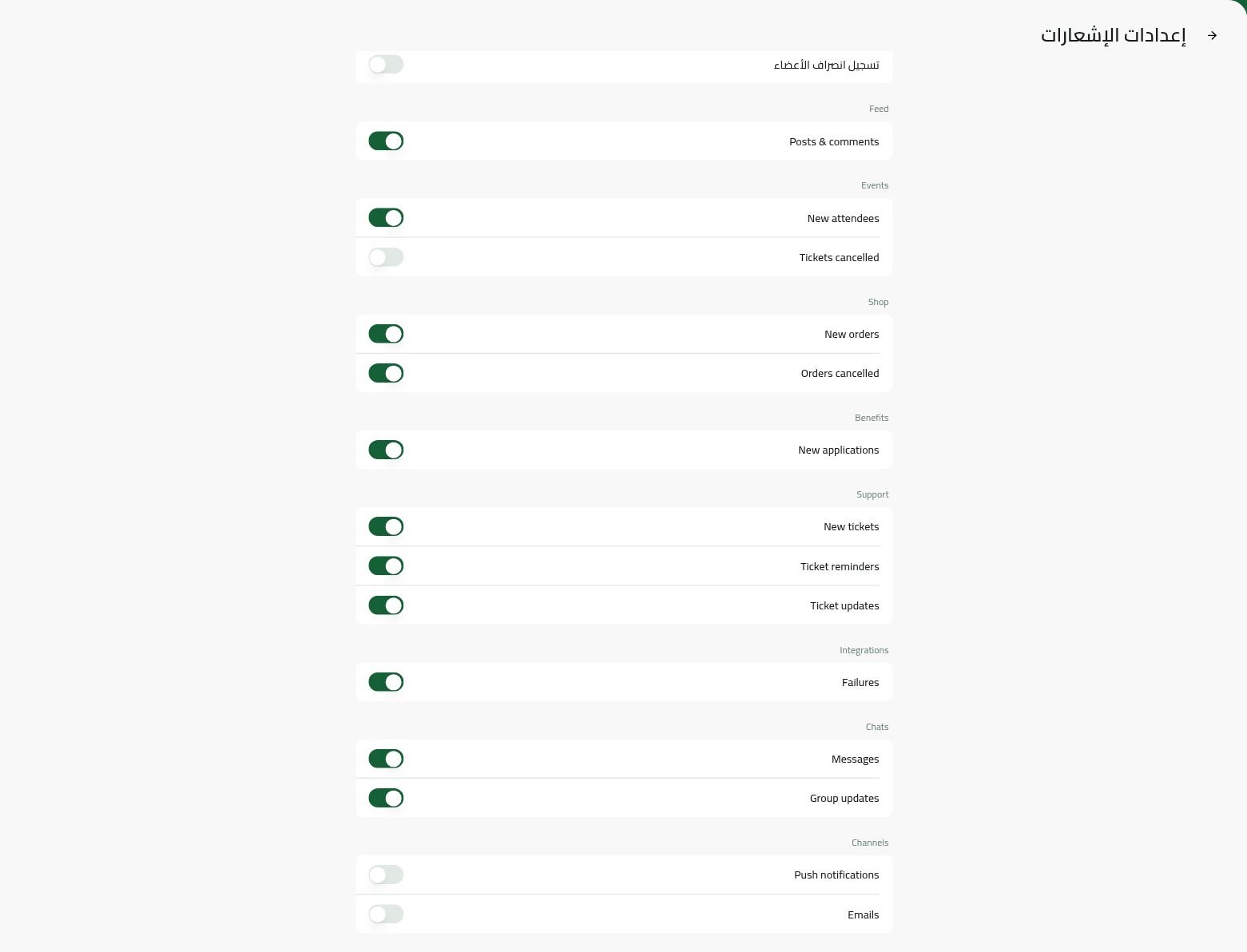The height and width of the screenshot is (952, 1247).
Task: Disable New applications toggle under Benefits
Action: click(386, 450)
